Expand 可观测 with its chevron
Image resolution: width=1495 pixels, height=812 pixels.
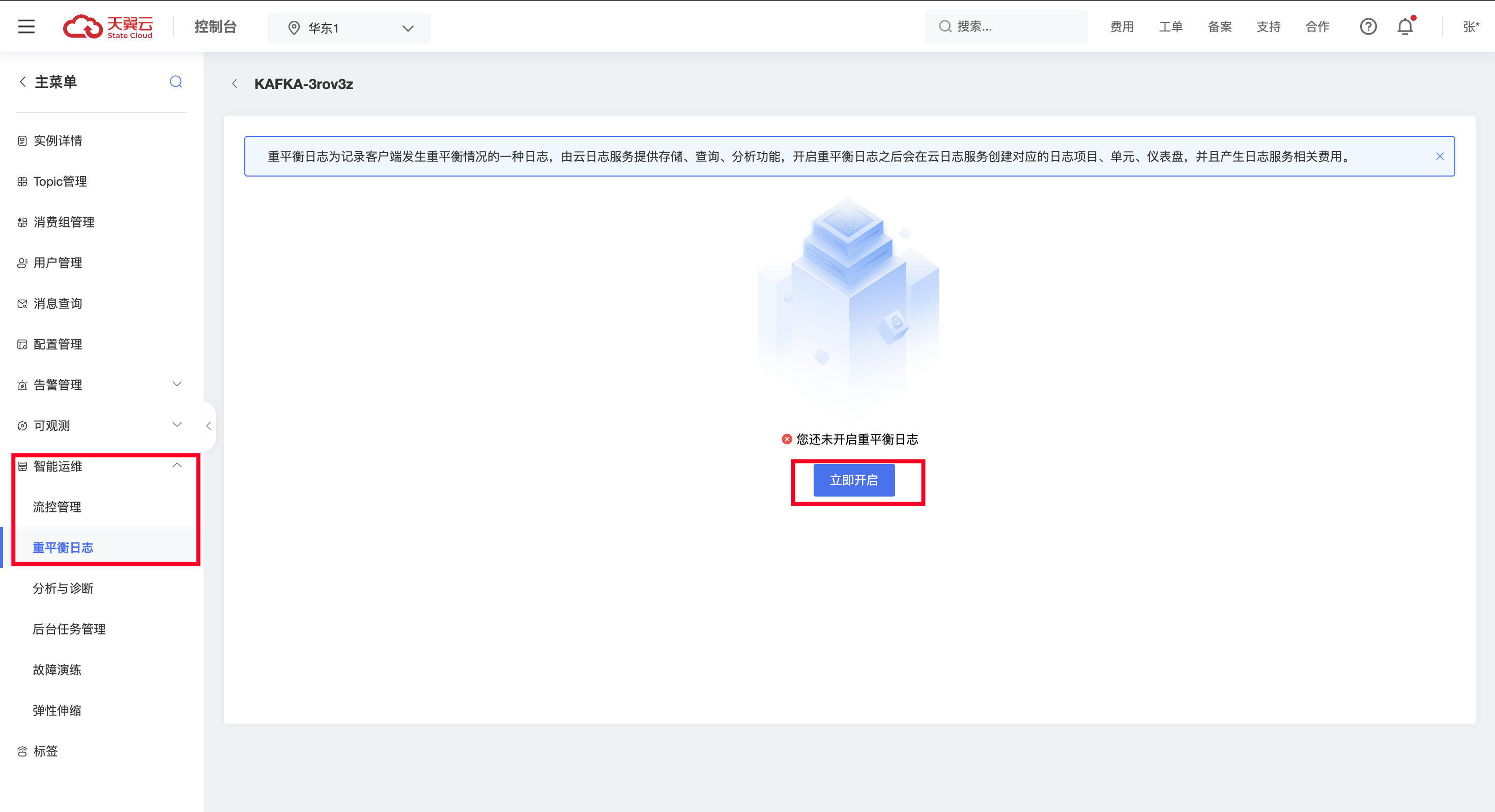pos(177,424)
